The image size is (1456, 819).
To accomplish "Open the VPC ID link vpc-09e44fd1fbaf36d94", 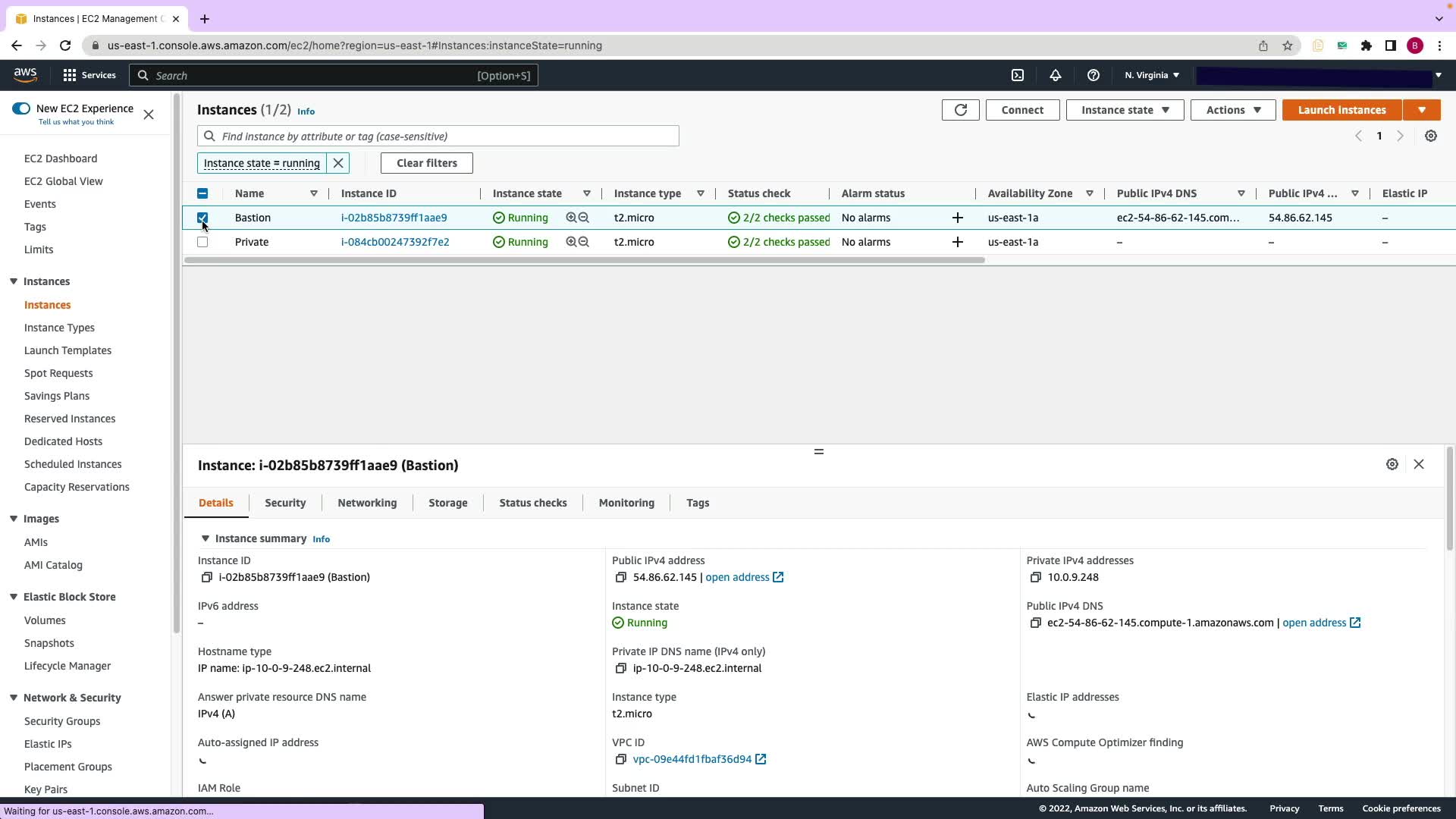I will 692,759.
